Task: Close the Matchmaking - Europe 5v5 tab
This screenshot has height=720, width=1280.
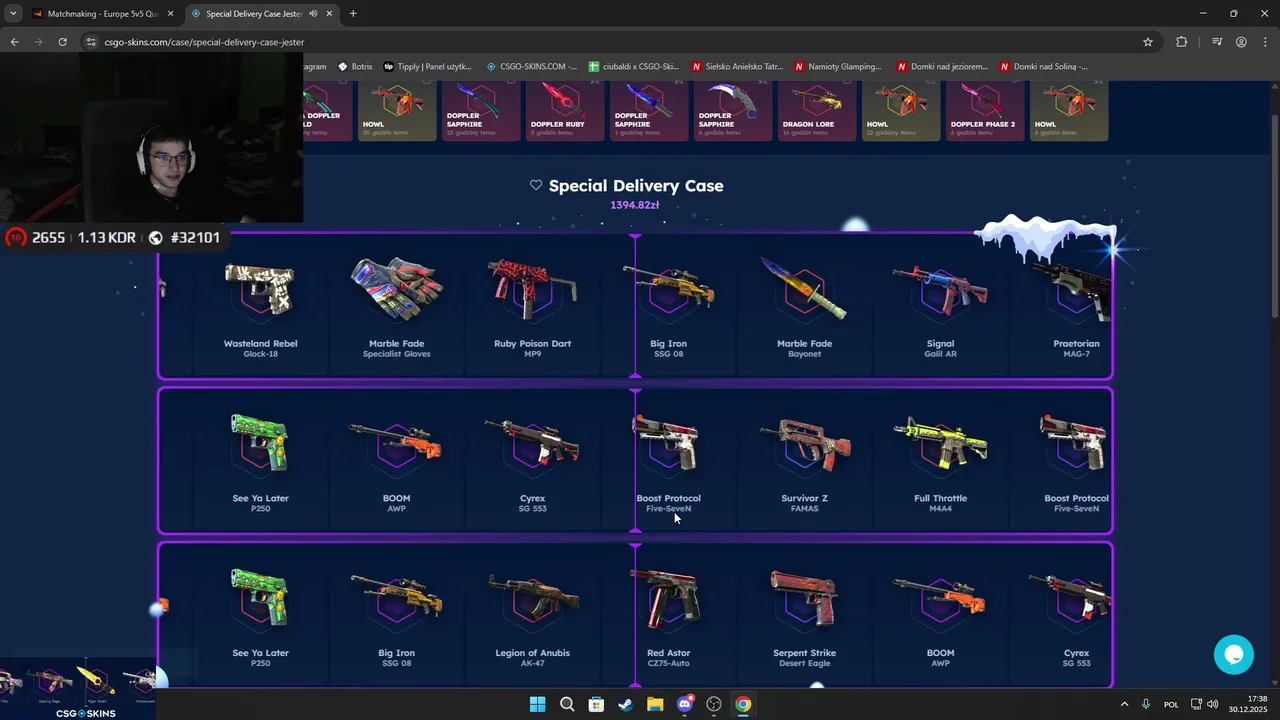Action: 170,14
